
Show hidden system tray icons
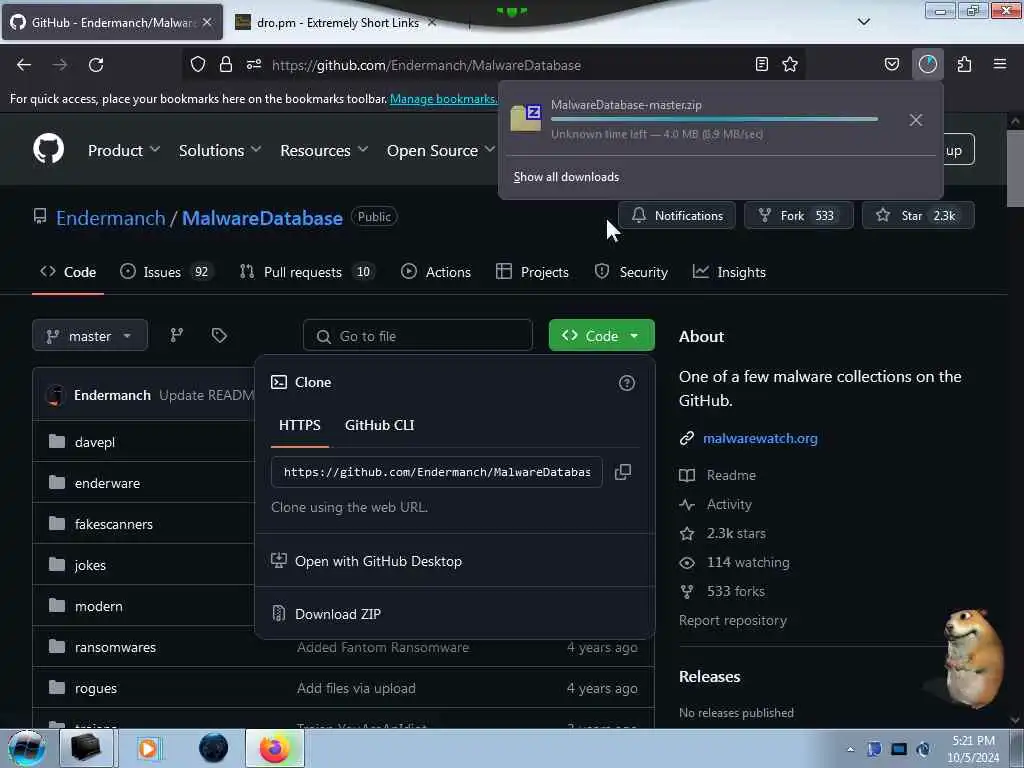click(x=850, y=750)
